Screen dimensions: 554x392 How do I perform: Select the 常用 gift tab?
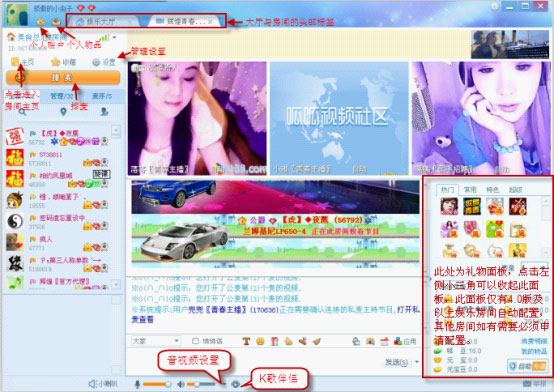(x=470, y=189)
